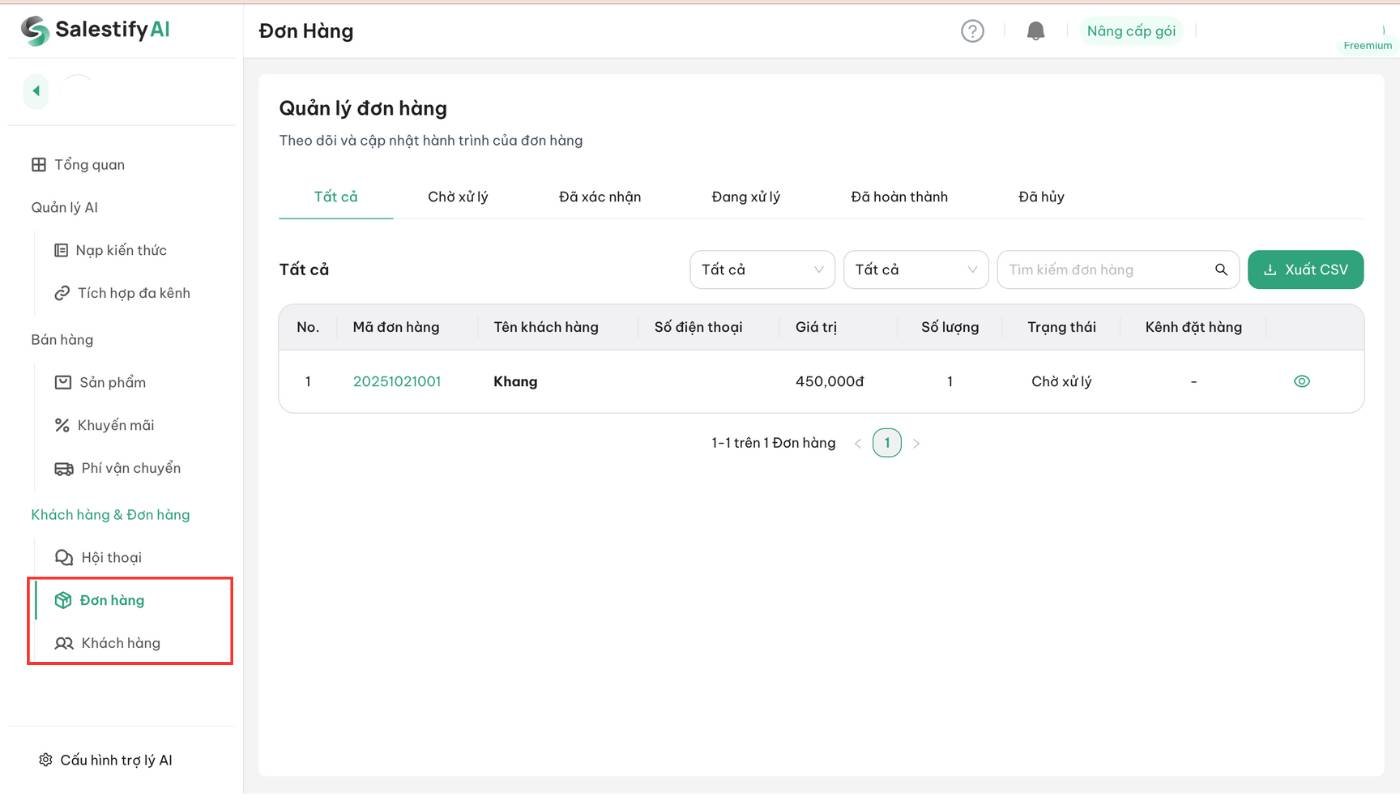Image resolution: width=1400 pixels, height=800 pixels.
Task: Click the Xuất CSV export button
Action: pyautogui.click(x=1305, y=270)
